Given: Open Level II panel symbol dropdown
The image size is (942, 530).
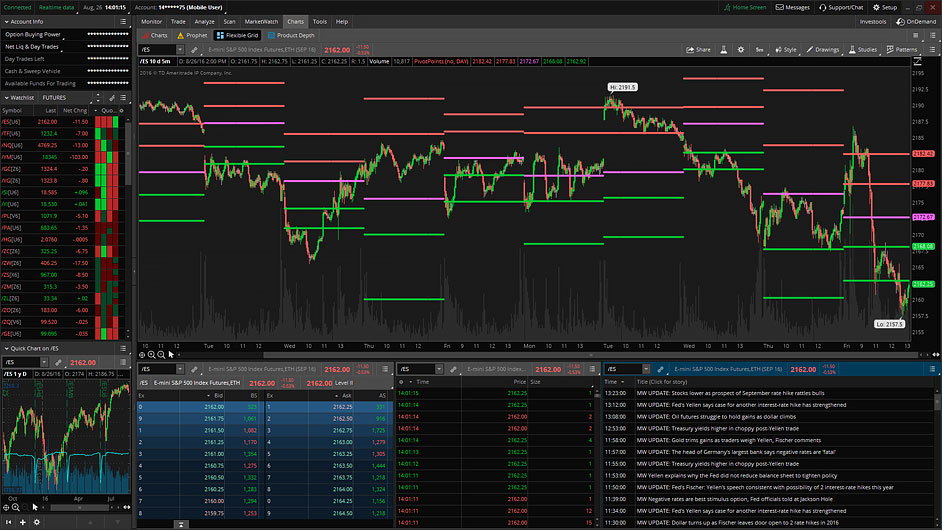Looking at the screenshot, I should tap(180, 369).
